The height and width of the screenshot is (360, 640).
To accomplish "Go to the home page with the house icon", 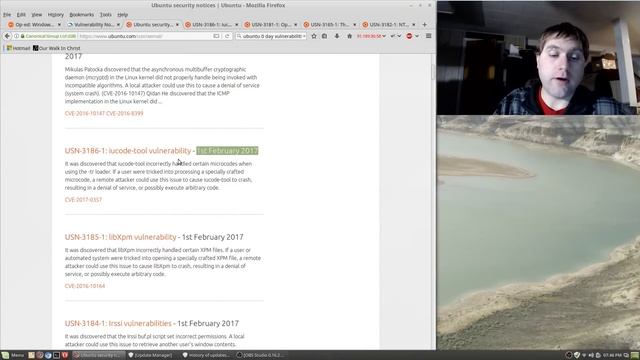I will tap(349, 36).
